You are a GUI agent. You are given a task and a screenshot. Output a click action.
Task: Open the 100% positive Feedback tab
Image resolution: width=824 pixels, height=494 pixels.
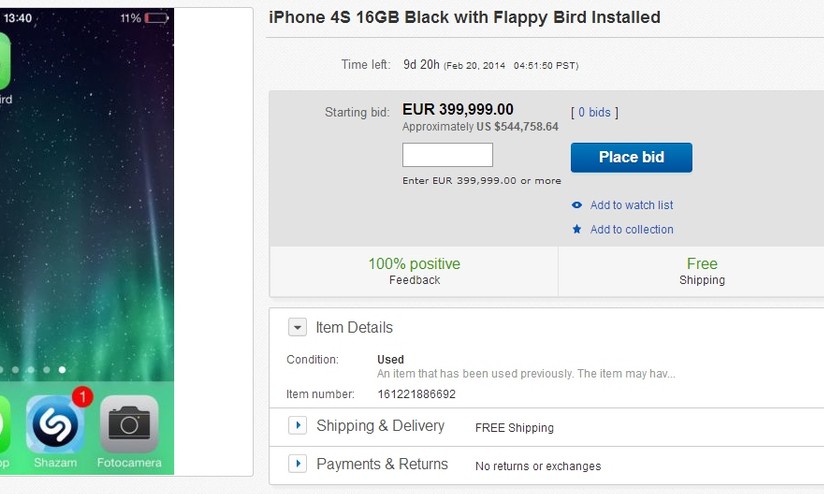point(414,271)
